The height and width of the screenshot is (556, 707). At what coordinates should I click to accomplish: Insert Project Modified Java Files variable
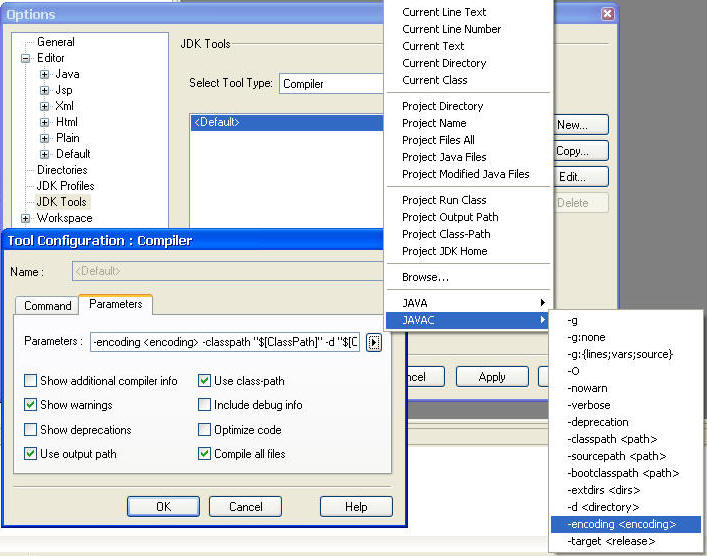tap(469, 174)
